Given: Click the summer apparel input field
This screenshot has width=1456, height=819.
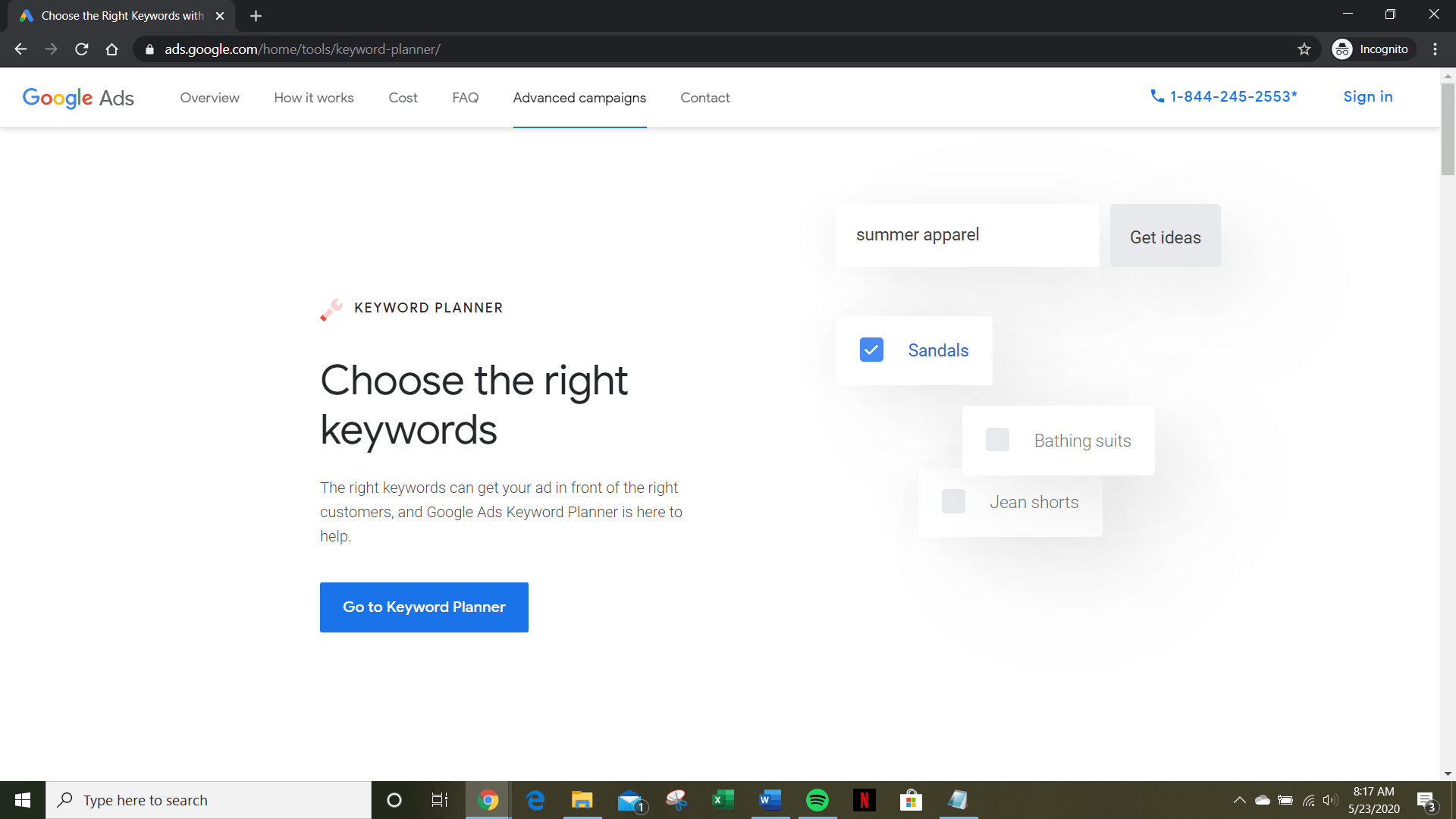Looking at the screenshot, I should [x=967, y=235].
